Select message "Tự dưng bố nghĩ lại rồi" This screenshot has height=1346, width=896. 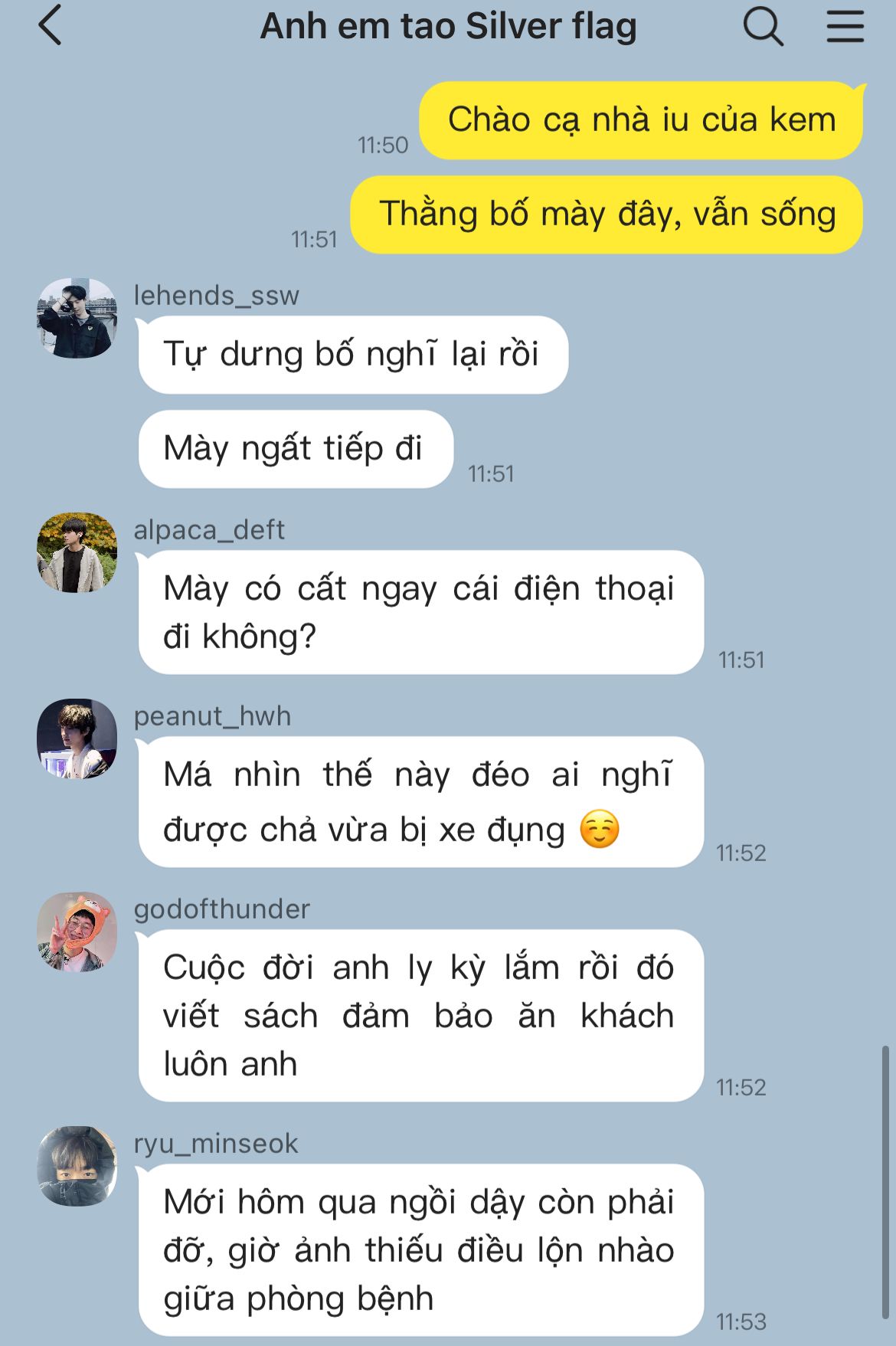click(x=353, y=355)
